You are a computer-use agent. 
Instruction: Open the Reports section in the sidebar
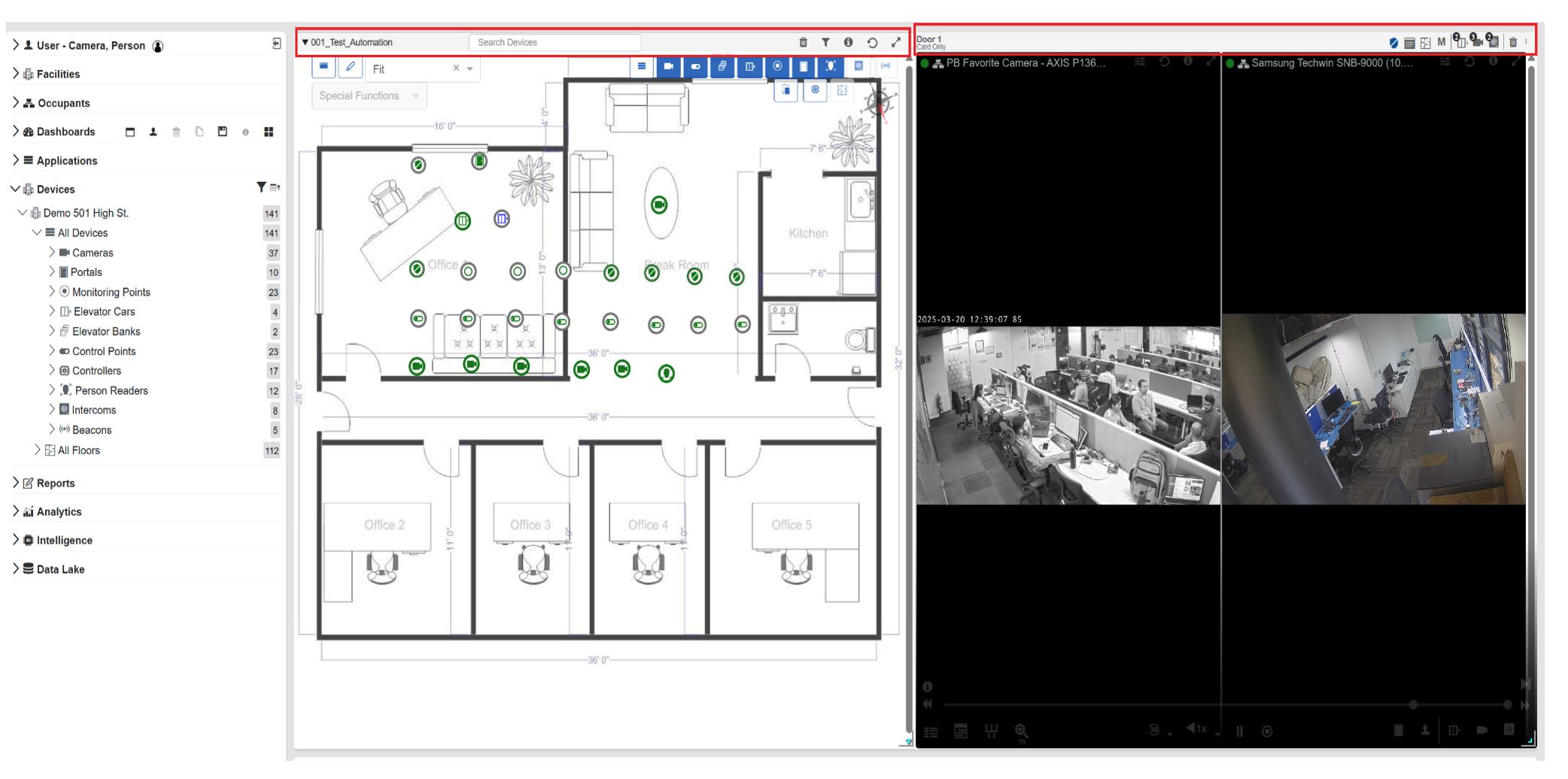coord(56,483)
